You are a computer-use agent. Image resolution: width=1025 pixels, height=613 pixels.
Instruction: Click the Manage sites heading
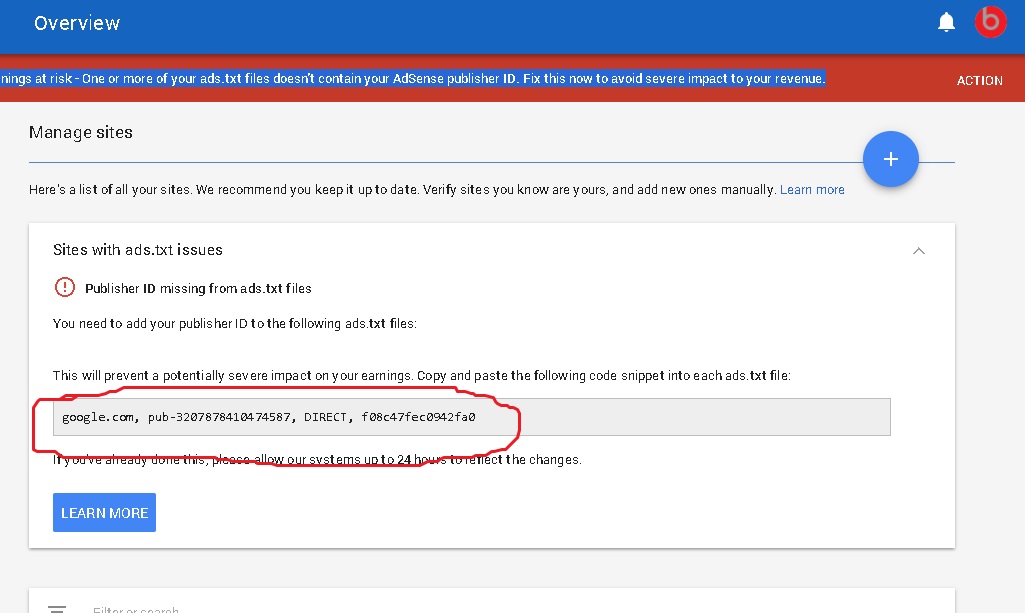pyautogui.click(x=80, y=133)
